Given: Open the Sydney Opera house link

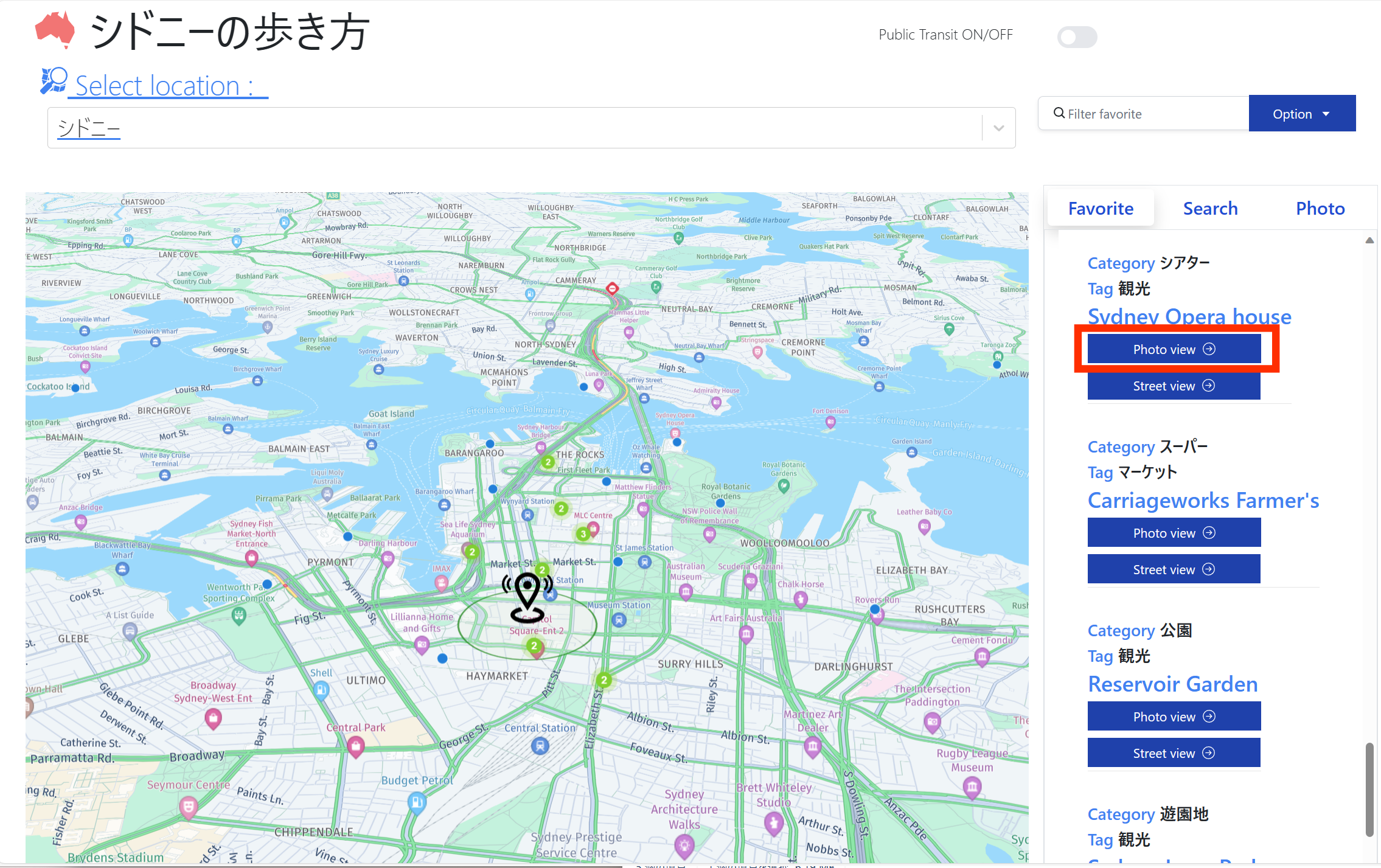Looking at the screenshot, I should 1189,317.
